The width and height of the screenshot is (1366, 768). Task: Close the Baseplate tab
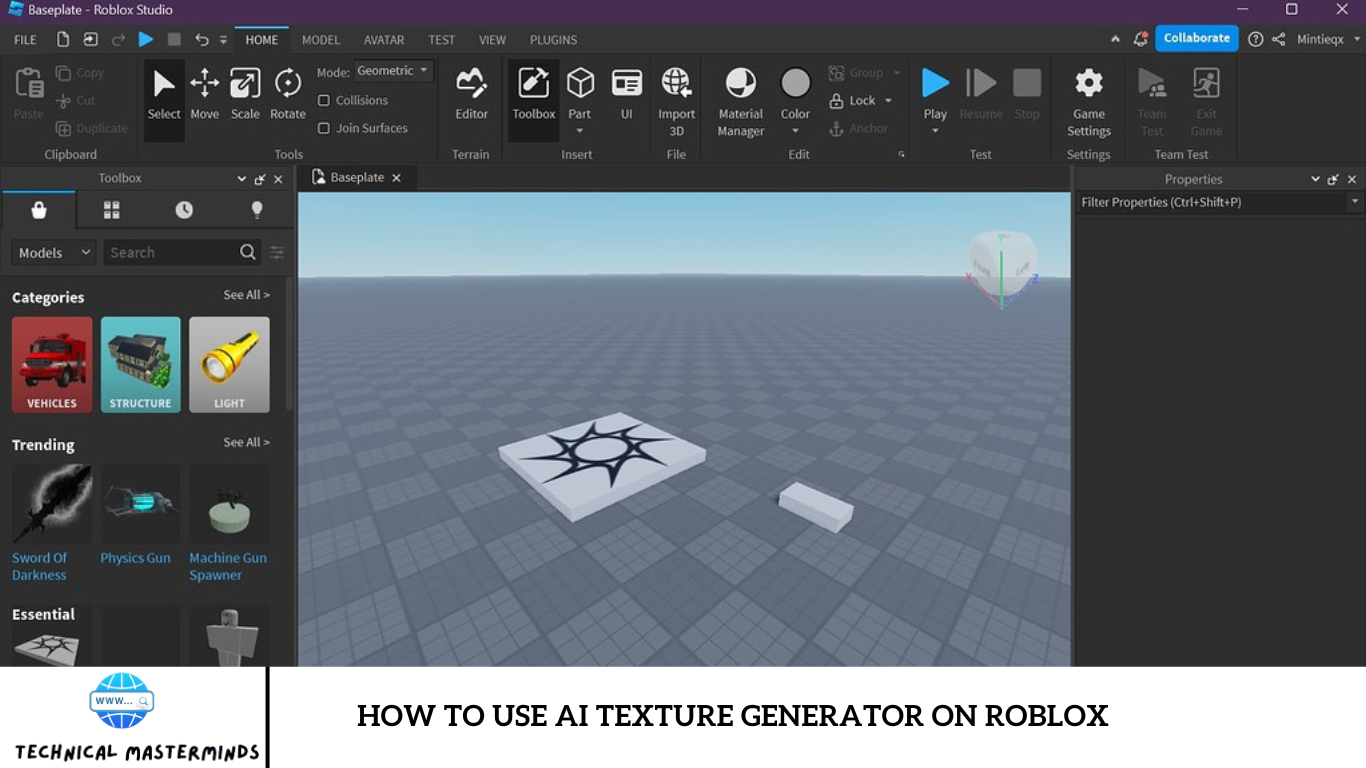[x=396, y=178]
